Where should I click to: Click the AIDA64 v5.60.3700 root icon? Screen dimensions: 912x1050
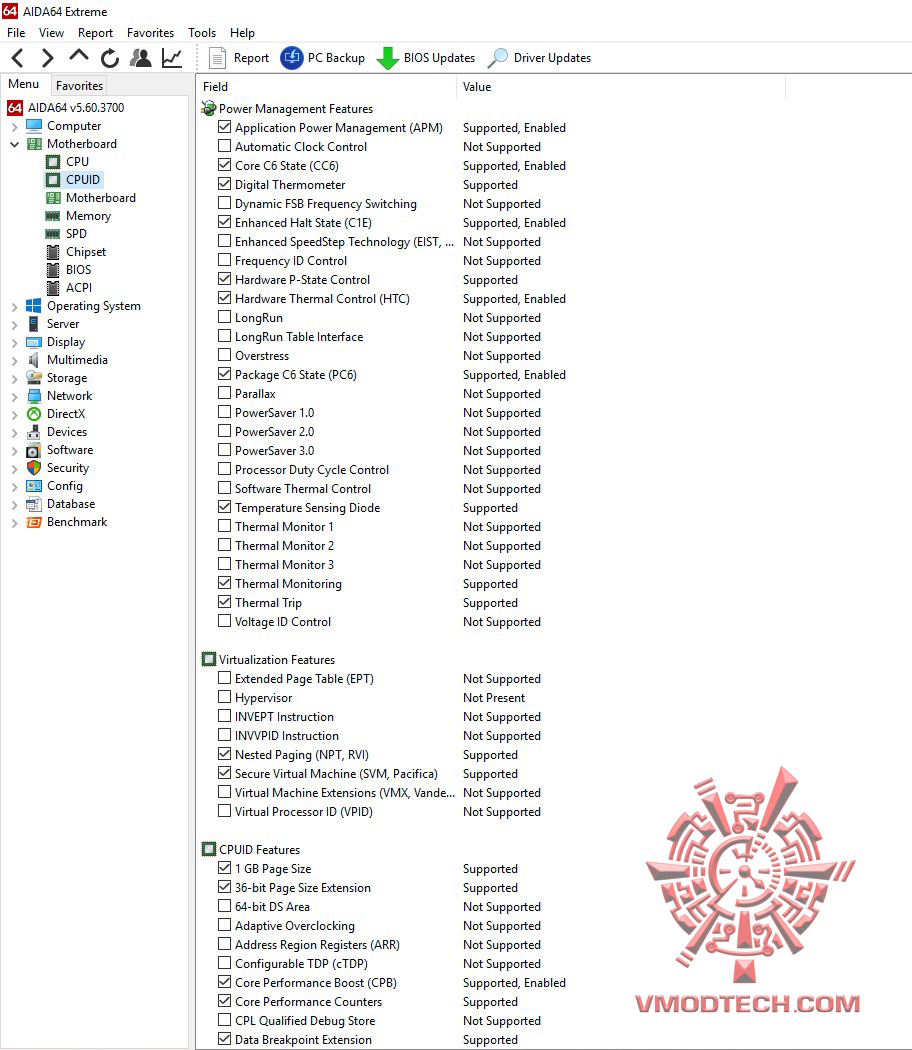point(15,108)
